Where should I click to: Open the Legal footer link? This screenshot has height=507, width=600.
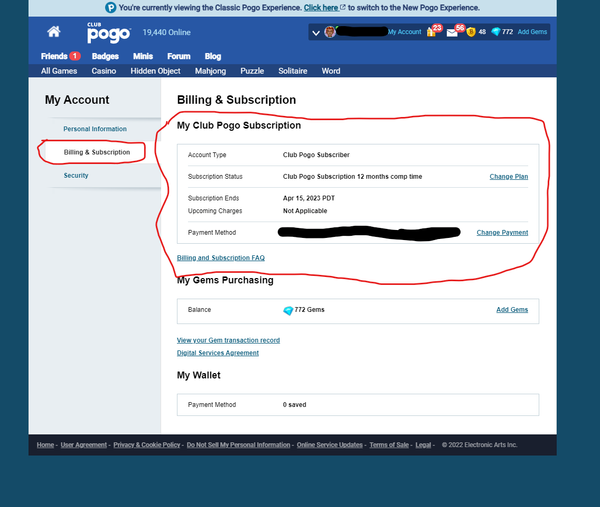click(x=423, y=445)
